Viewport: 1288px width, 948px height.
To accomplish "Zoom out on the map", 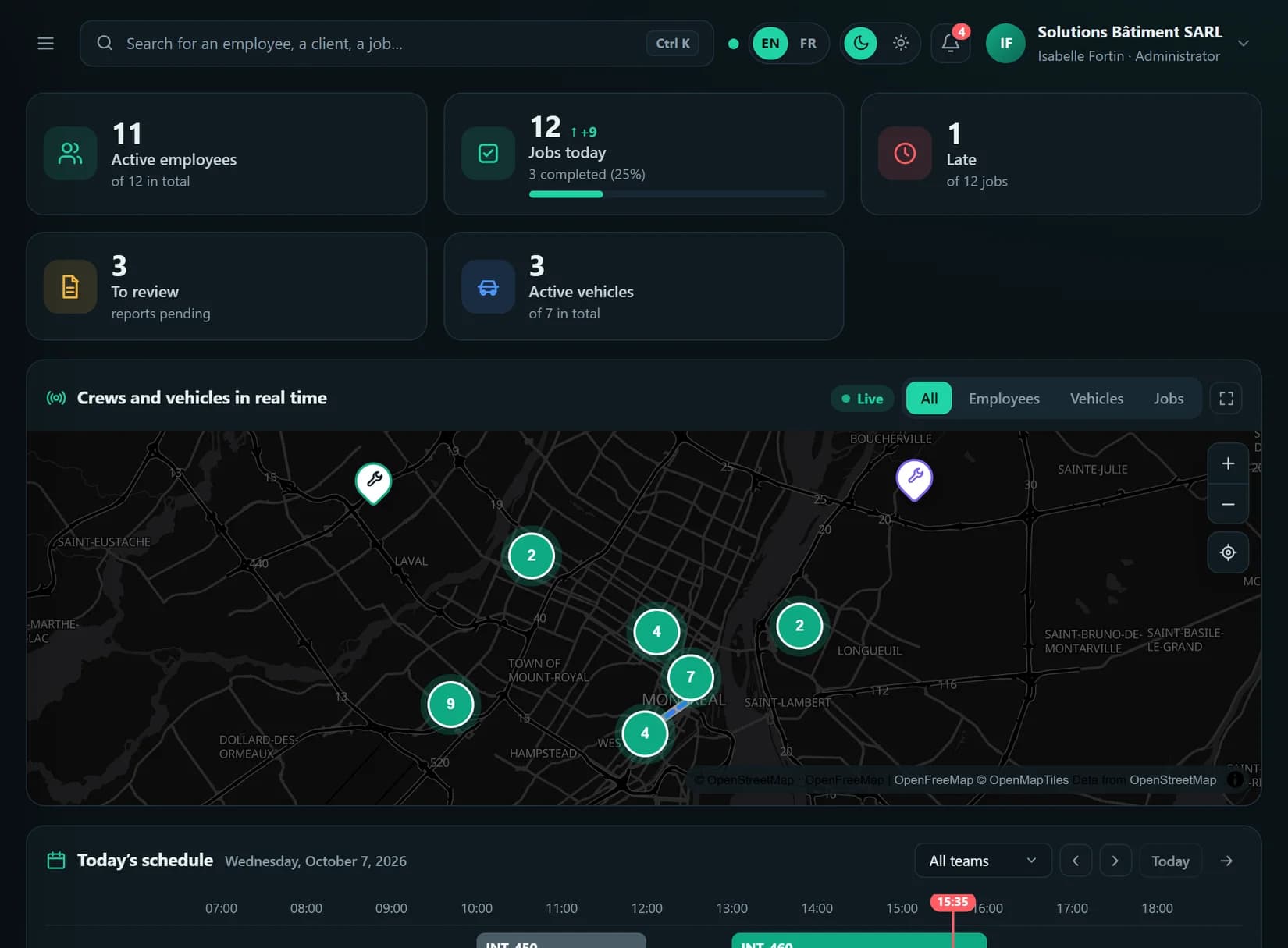I will pyautogui.click(x=1228, y=504).
